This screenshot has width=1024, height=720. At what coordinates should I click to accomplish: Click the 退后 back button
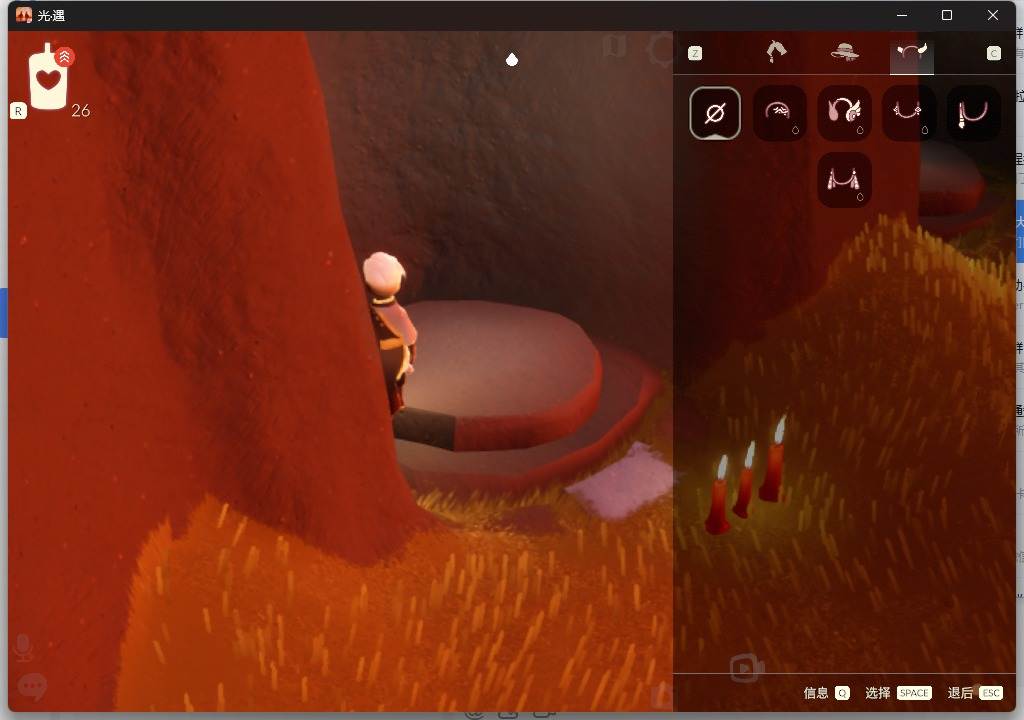[975, 693]
